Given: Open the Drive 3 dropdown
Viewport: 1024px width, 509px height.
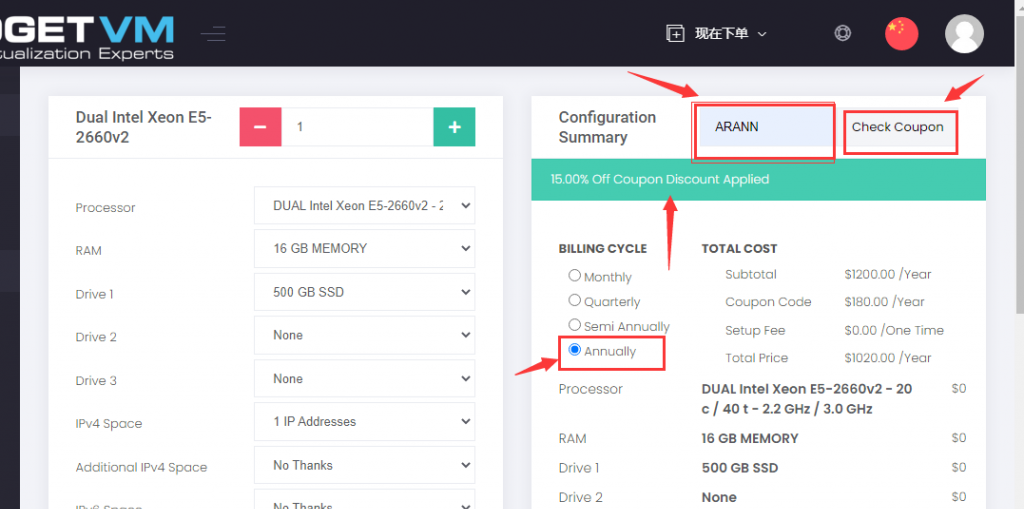Looking at the screenshot, I should point(364,378).
